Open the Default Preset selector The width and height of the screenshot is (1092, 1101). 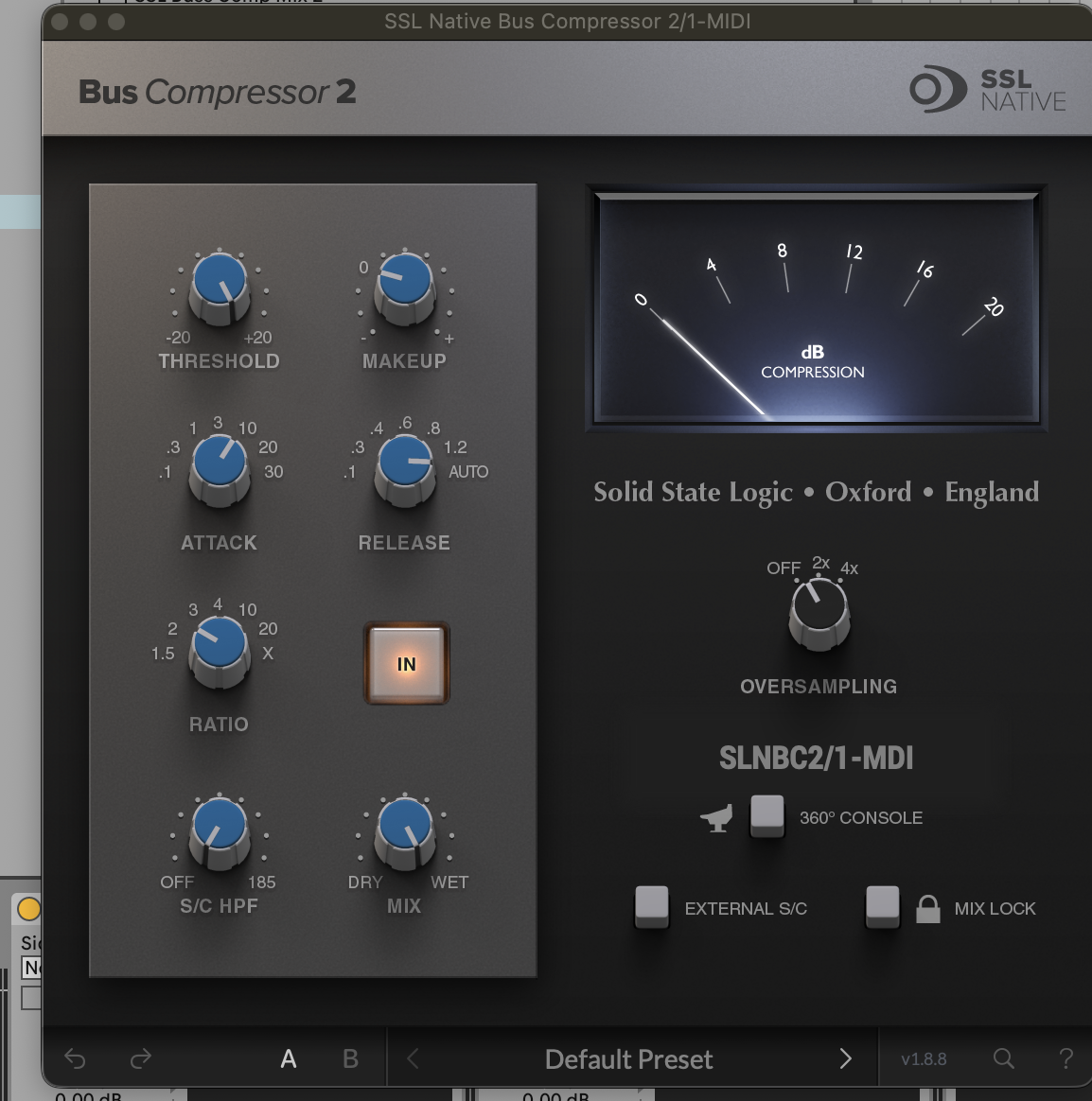coord(628,1058)
